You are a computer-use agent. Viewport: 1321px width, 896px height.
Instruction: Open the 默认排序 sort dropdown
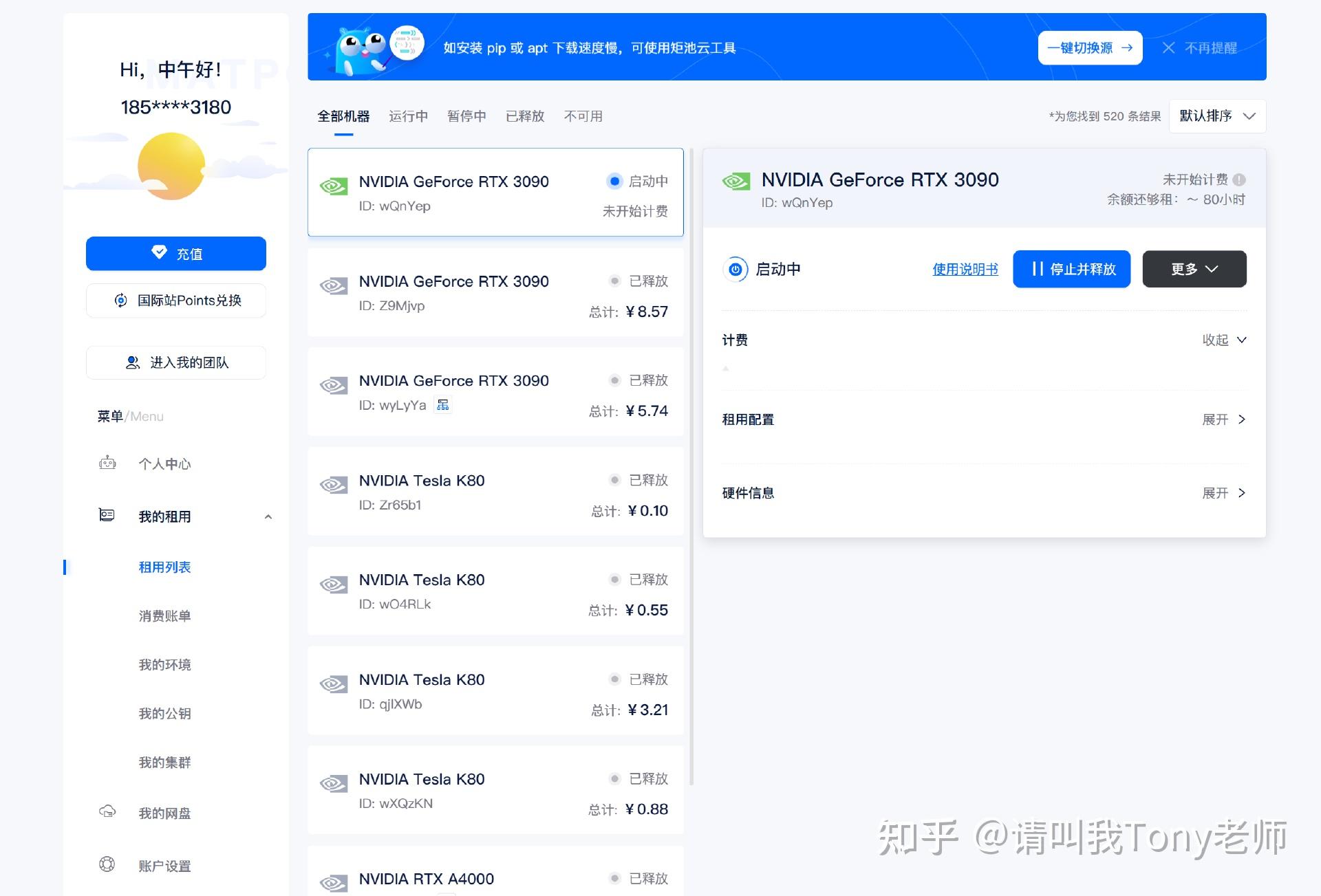pos(1217,116)
